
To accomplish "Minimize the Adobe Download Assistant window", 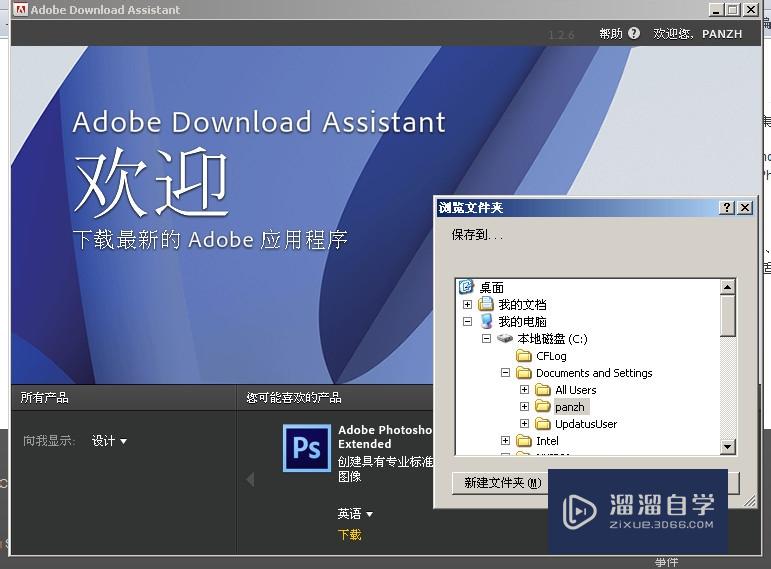I will pyautogui.click(x=716, y=9).
